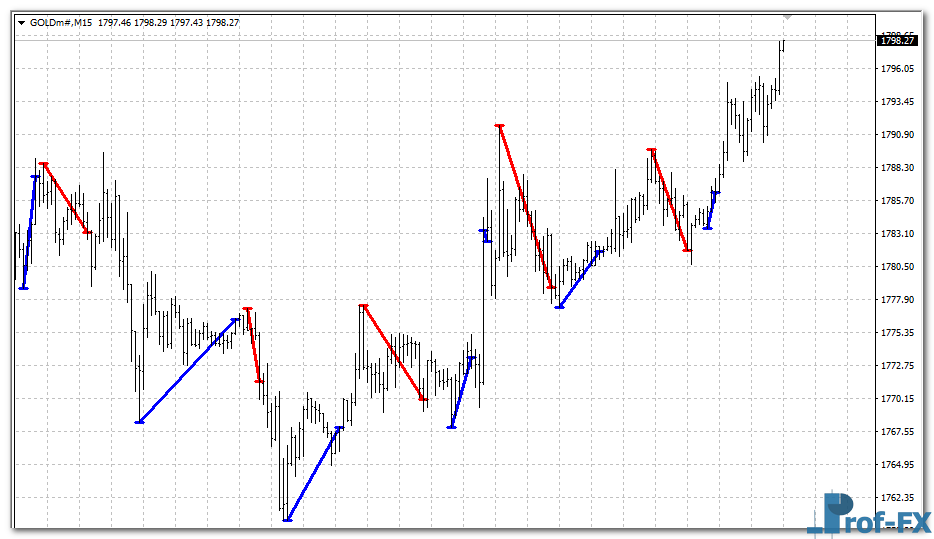Click the 1783.10 price axis label
This screenshot has height=539, width=934.
point(897,234)
